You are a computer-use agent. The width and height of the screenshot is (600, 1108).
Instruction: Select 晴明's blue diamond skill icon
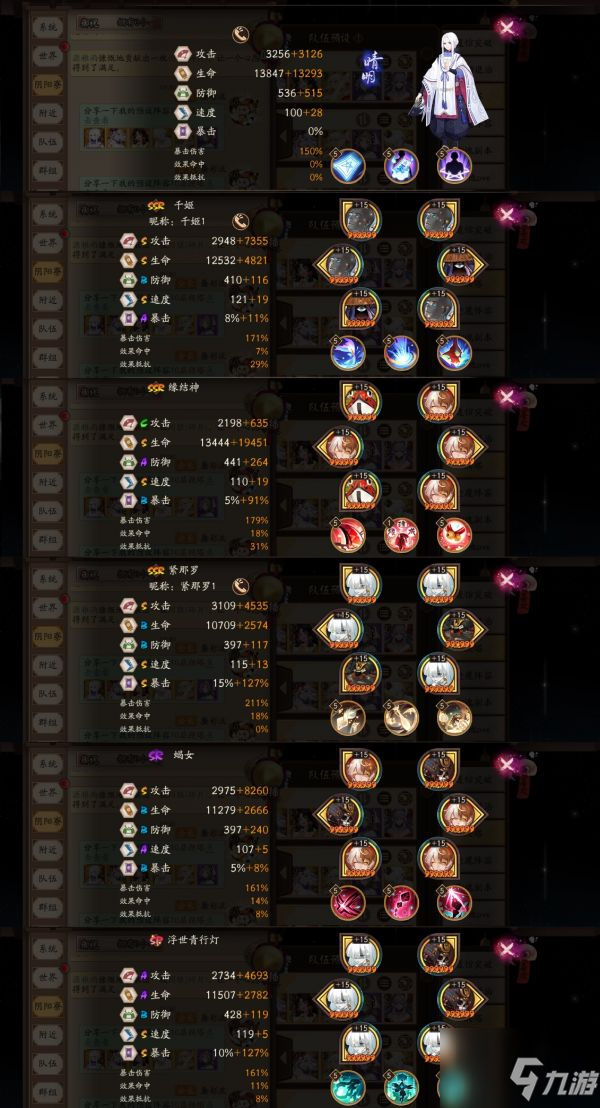(x=348, y=166)
